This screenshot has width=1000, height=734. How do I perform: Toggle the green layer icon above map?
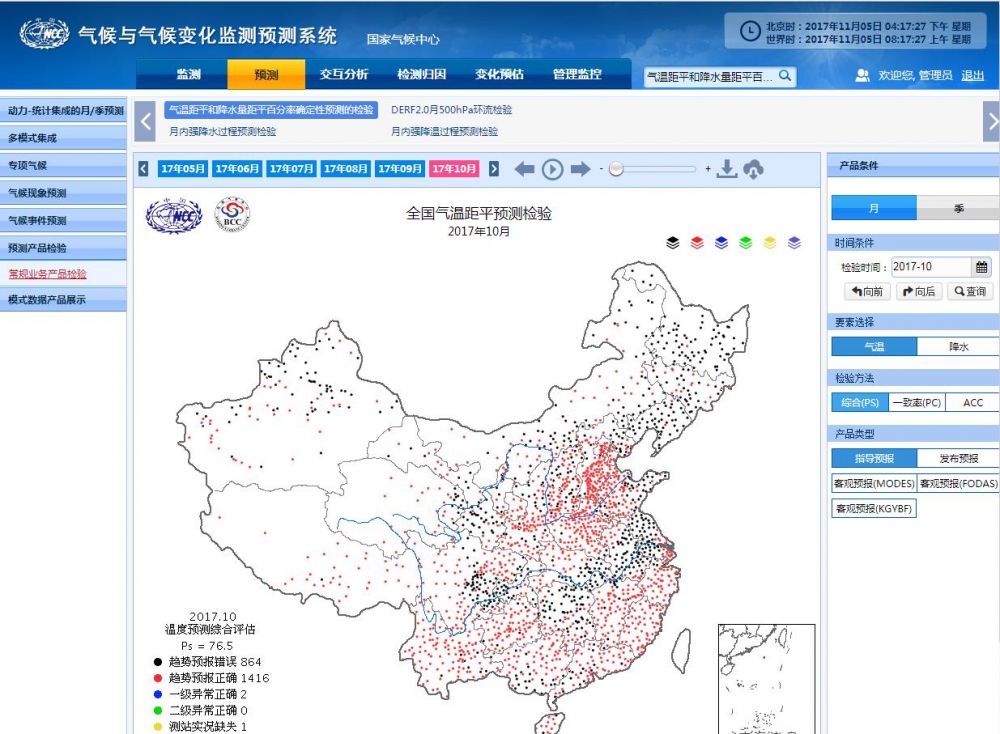(746, 243)
